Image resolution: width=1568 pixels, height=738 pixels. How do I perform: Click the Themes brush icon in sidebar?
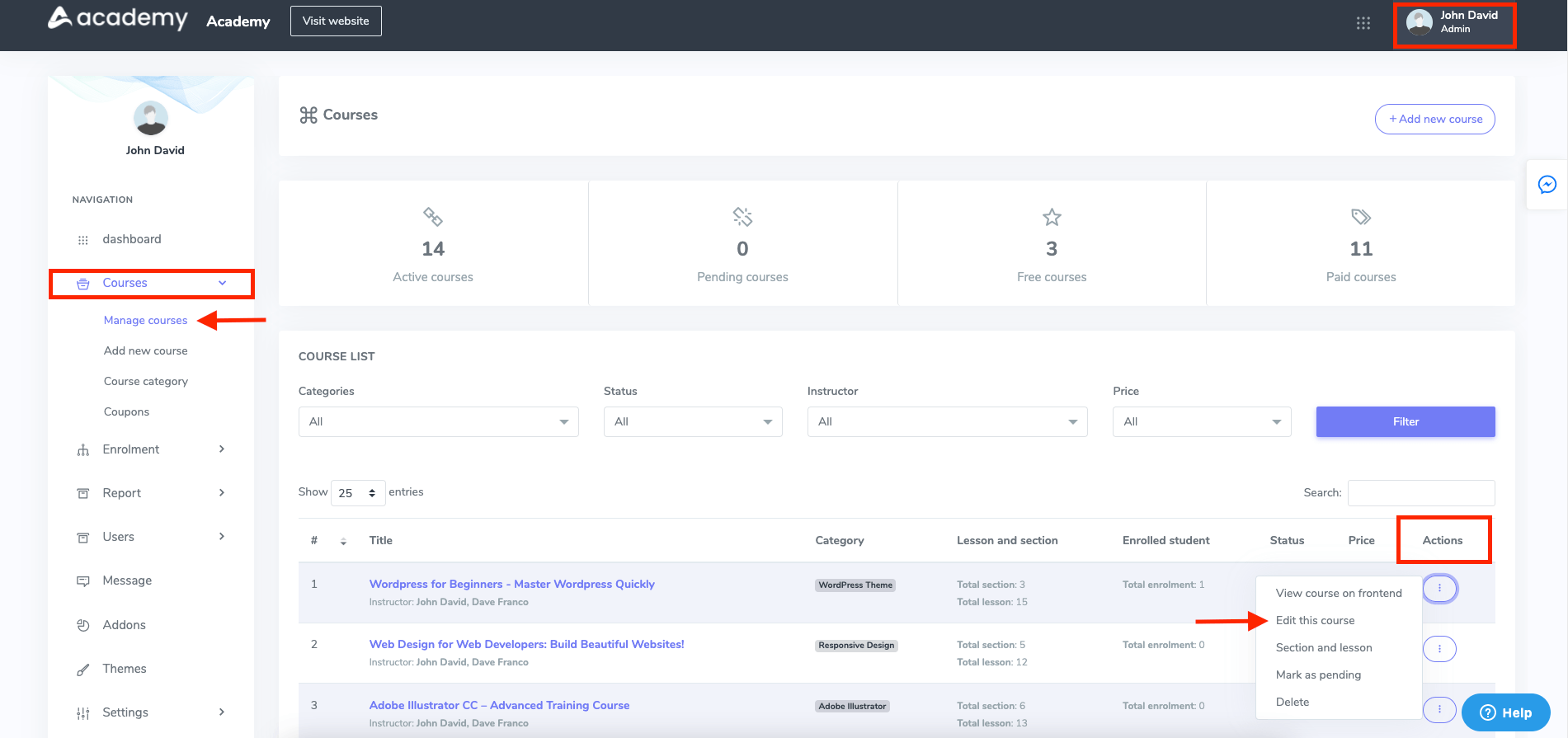point(82,670)
